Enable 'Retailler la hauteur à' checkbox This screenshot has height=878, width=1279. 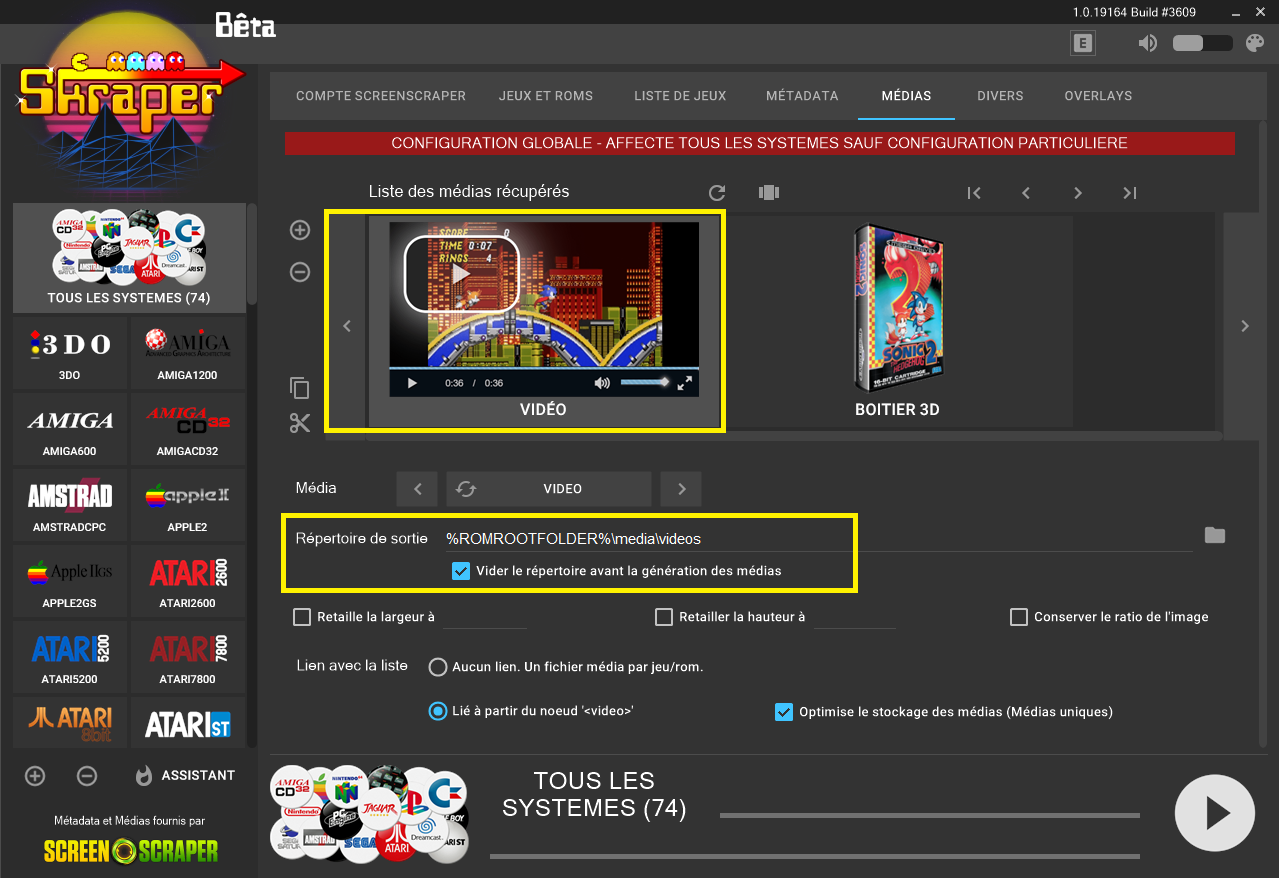point(664,617)
